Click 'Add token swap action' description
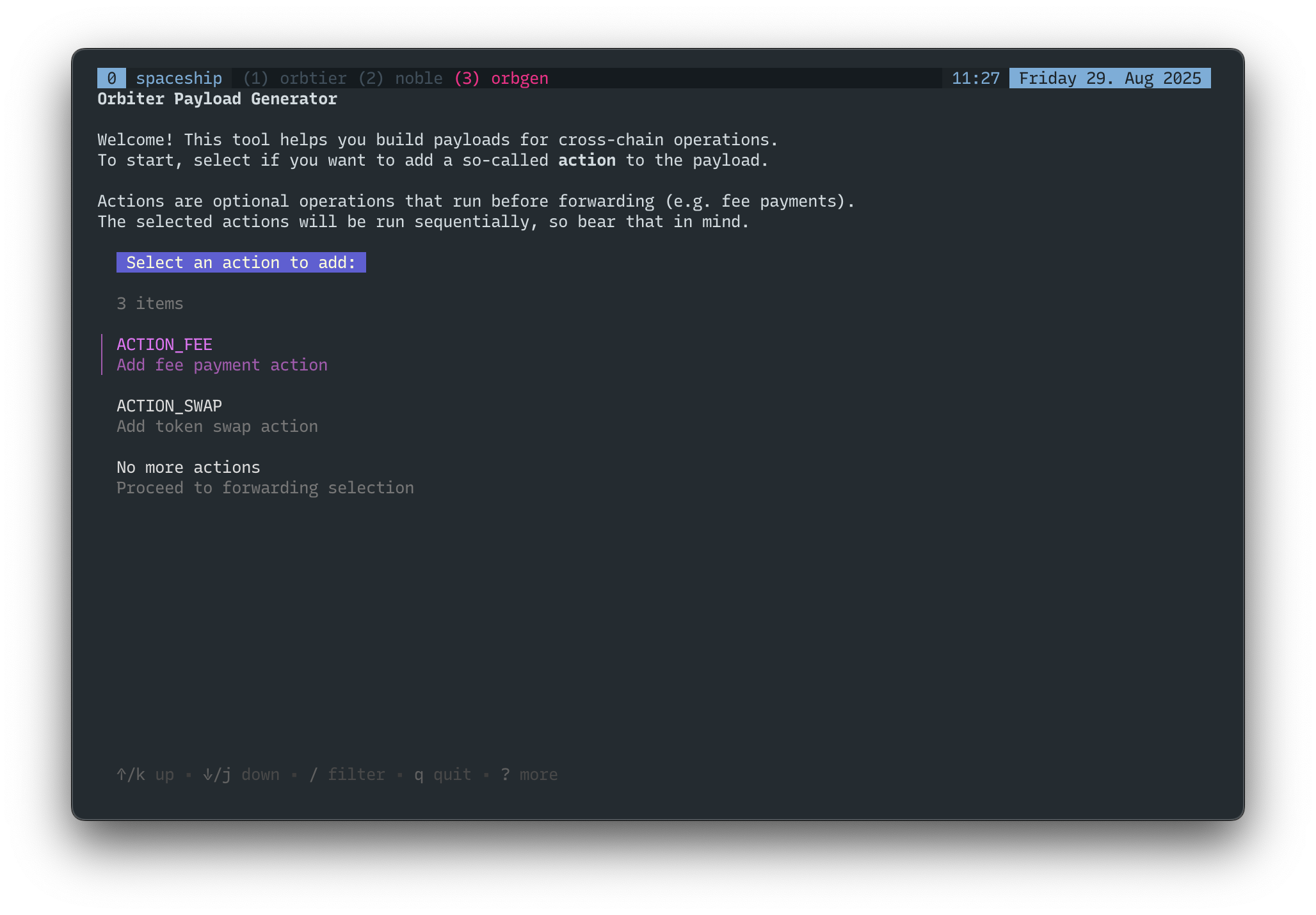 tap(217, 426)
